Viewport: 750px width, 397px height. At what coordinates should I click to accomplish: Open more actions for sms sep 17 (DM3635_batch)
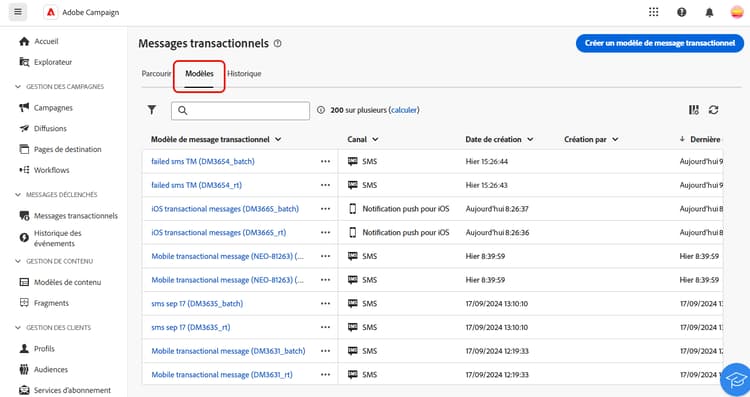tap(325, 304)
